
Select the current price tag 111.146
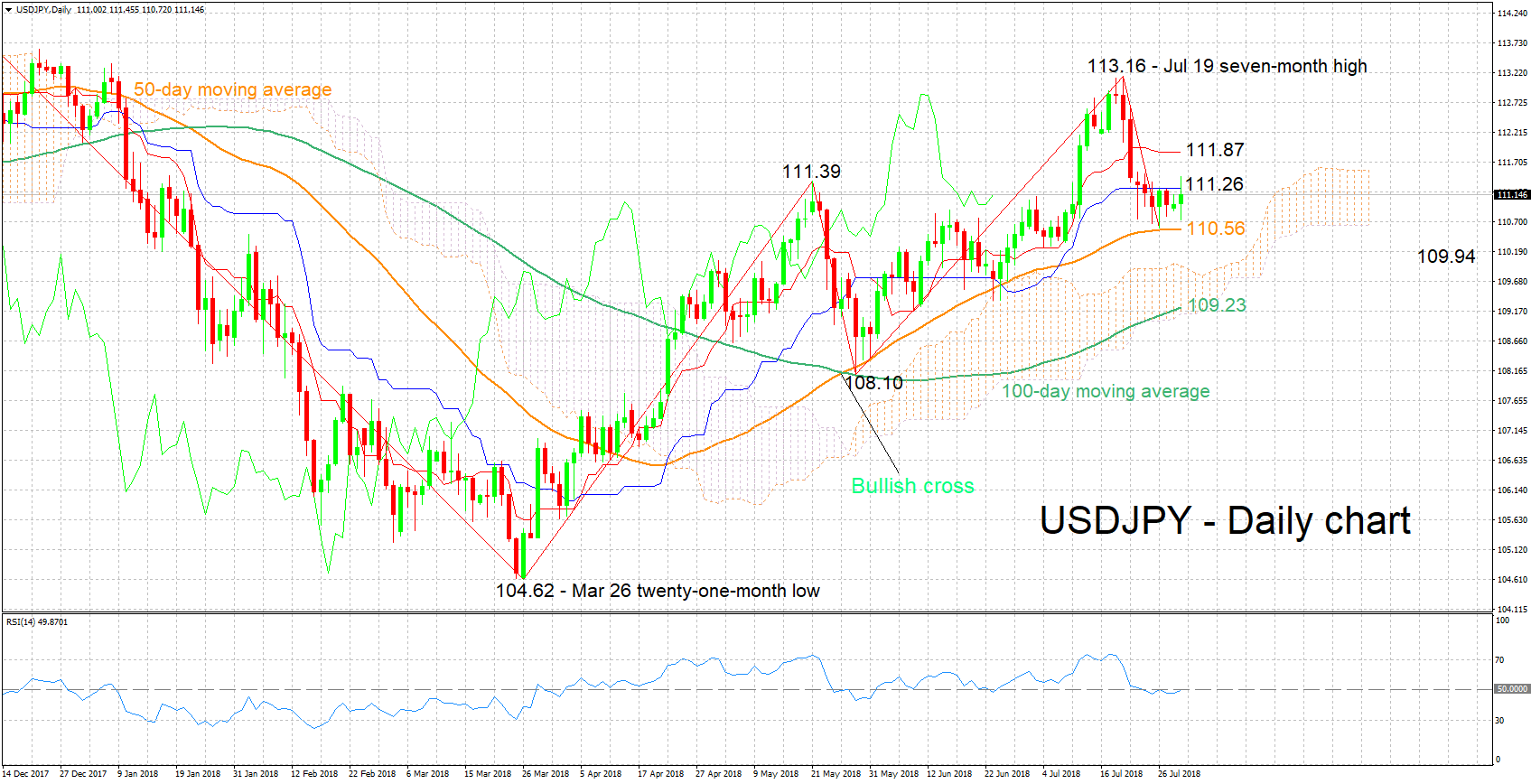pyautogui.click(x=1512, y=194)
